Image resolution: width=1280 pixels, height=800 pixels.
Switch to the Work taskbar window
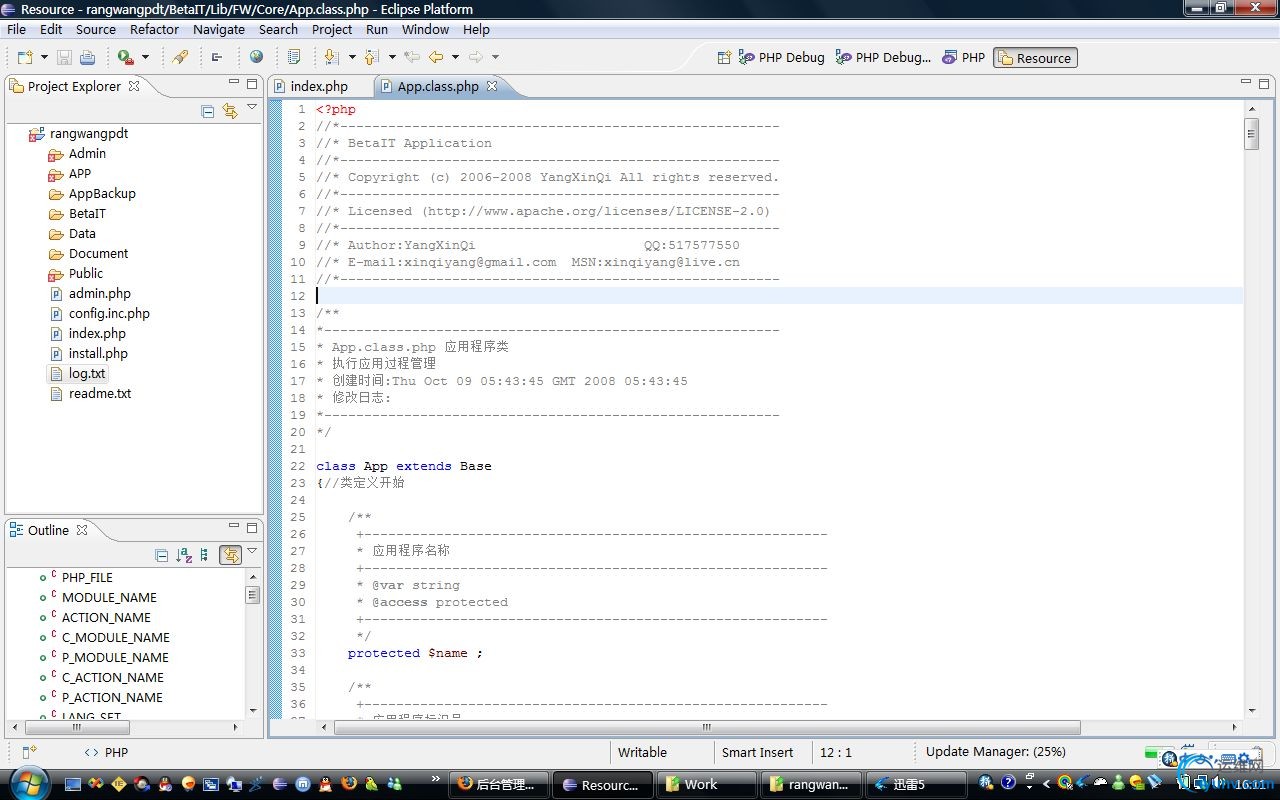pos(709,784)
